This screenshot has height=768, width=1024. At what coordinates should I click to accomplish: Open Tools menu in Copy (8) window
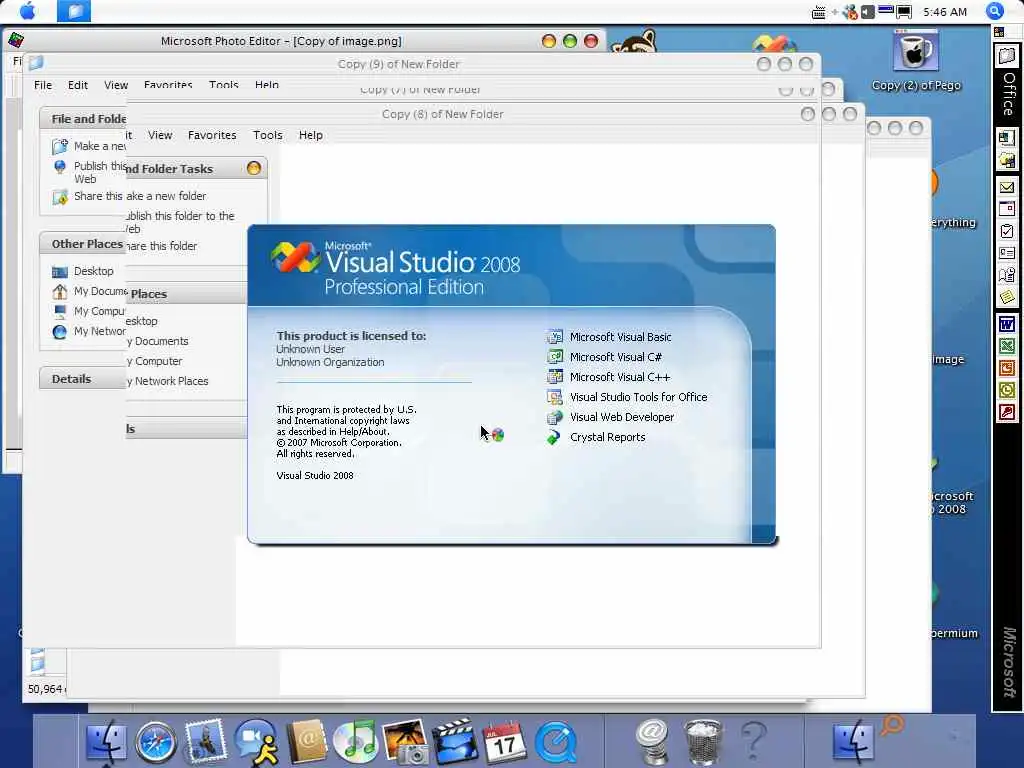point(268,135)
